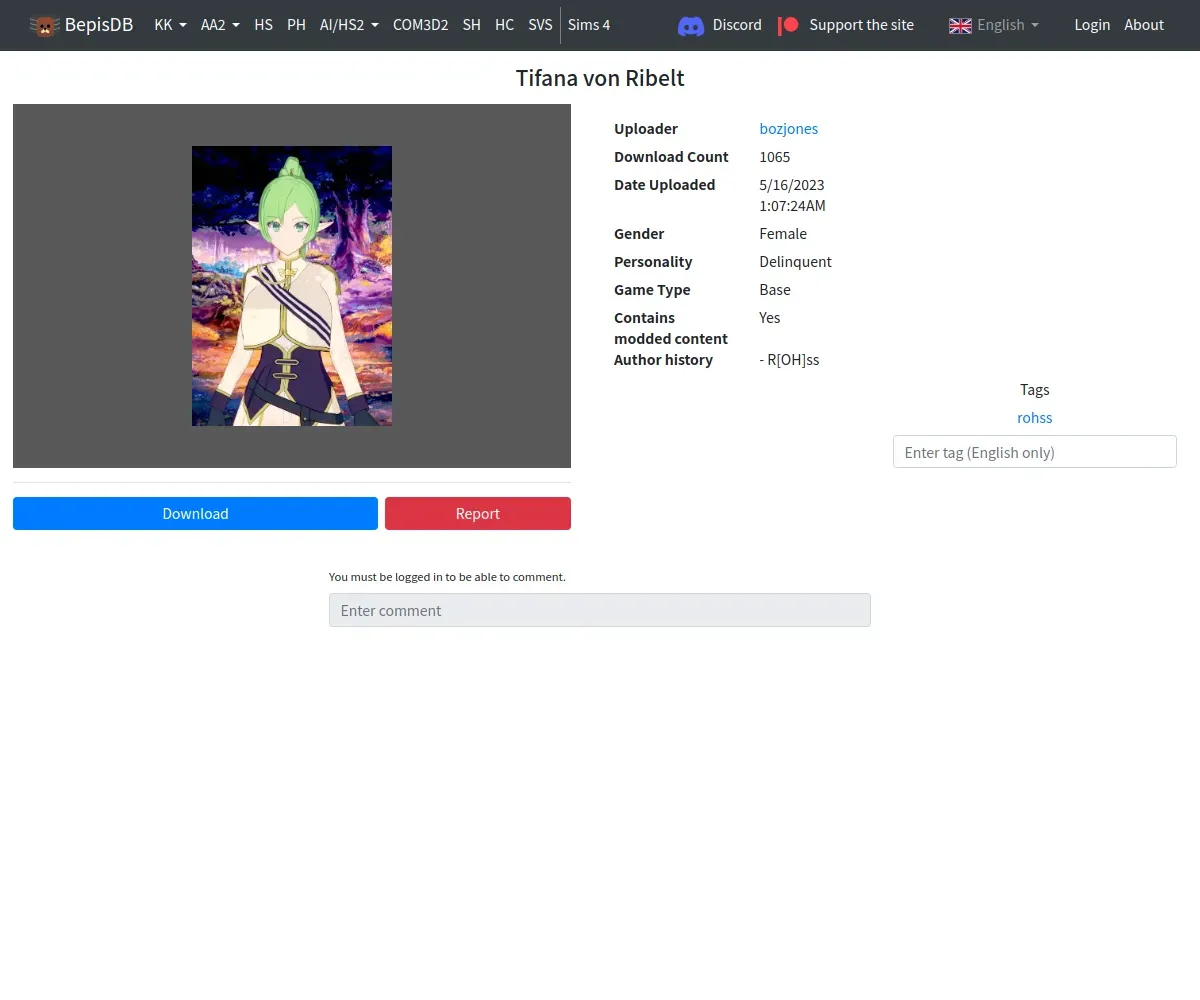Click Support the site link
The height and width of the screenshot is (1000, 1200).
click(861, 25)
